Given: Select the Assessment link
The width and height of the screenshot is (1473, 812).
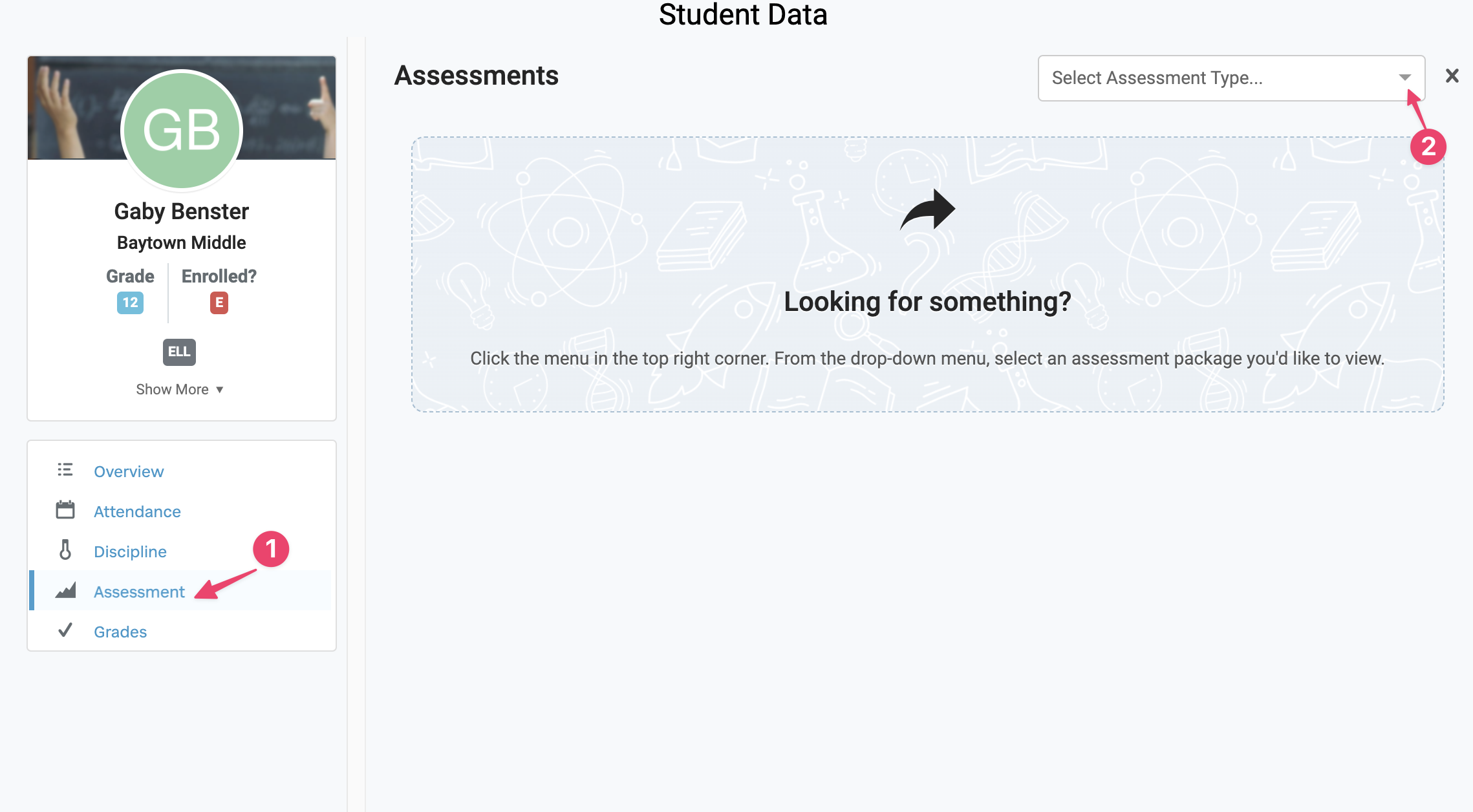Looking at the screenshot, I should 139,592.
